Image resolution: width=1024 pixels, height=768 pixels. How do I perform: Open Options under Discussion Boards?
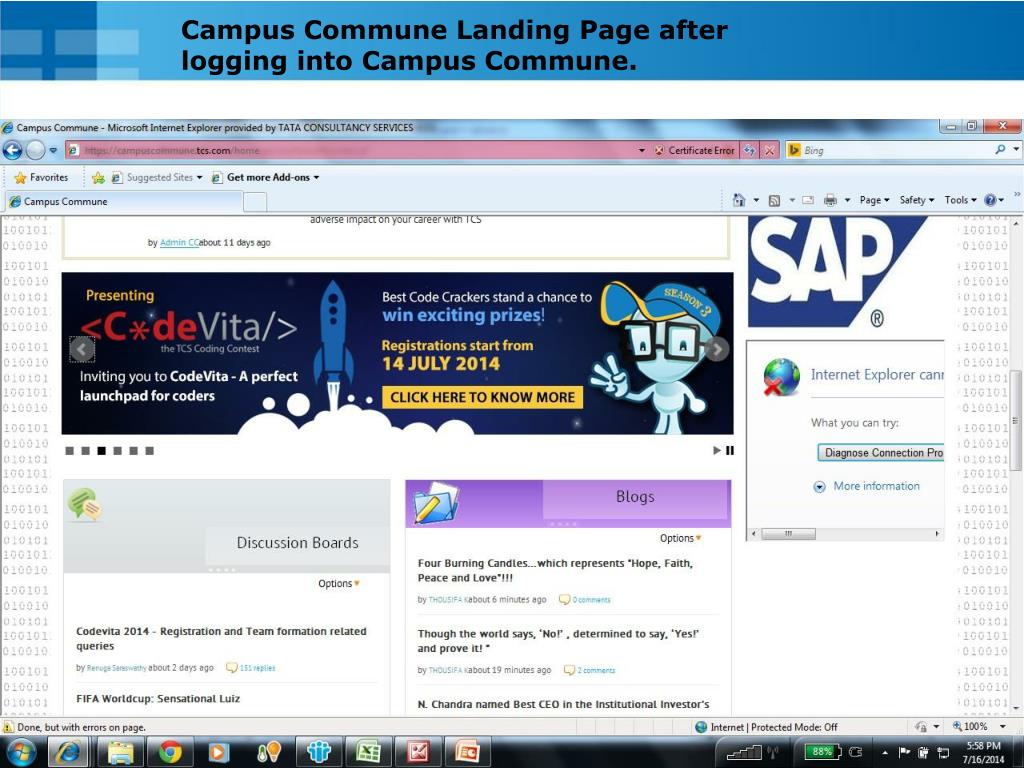click(339, 583)
